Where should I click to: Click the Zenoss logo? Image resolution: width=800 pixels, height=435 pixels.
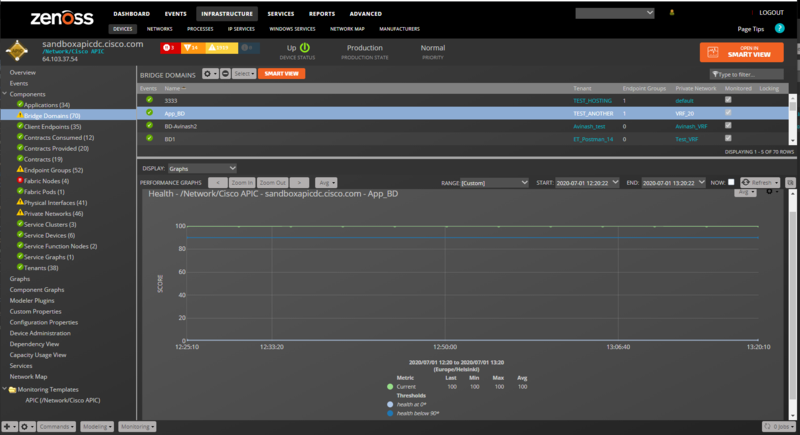click(62, 18)
